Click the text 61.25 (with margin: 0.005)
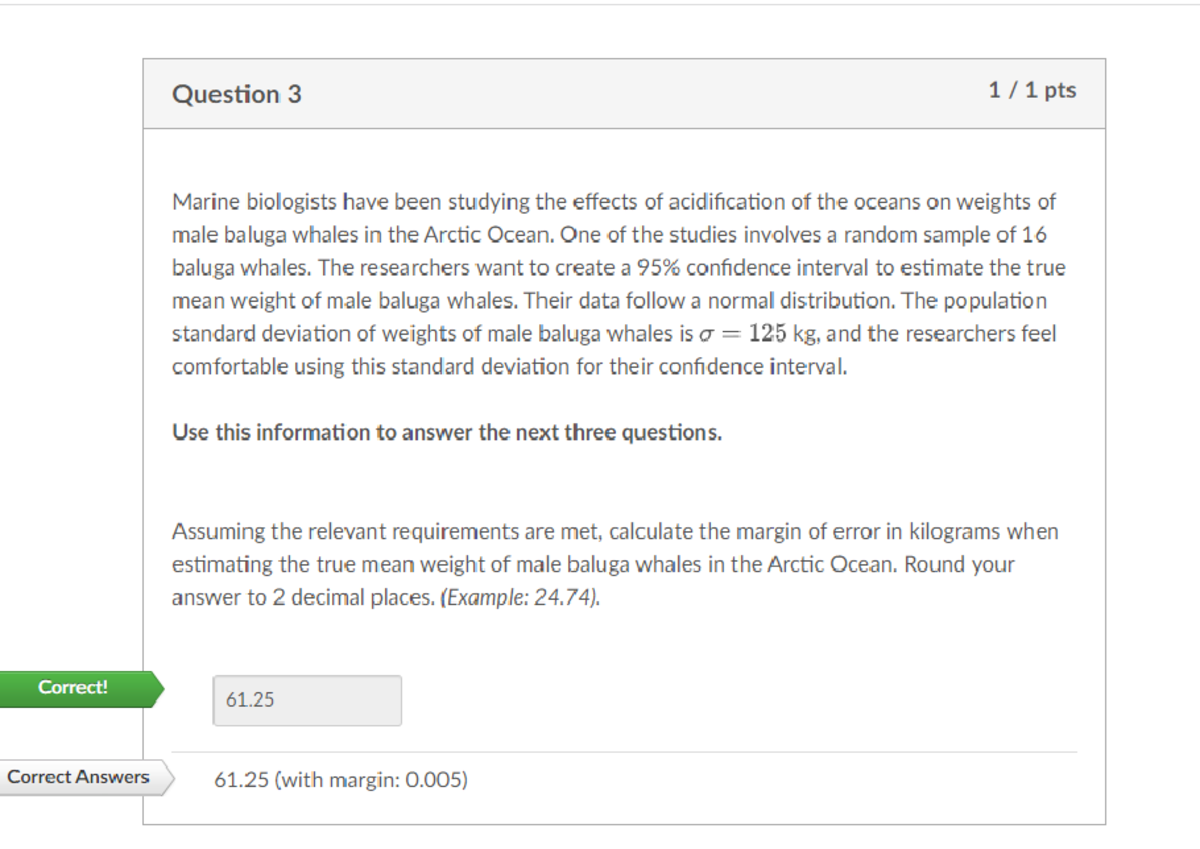 click(341, 780)
